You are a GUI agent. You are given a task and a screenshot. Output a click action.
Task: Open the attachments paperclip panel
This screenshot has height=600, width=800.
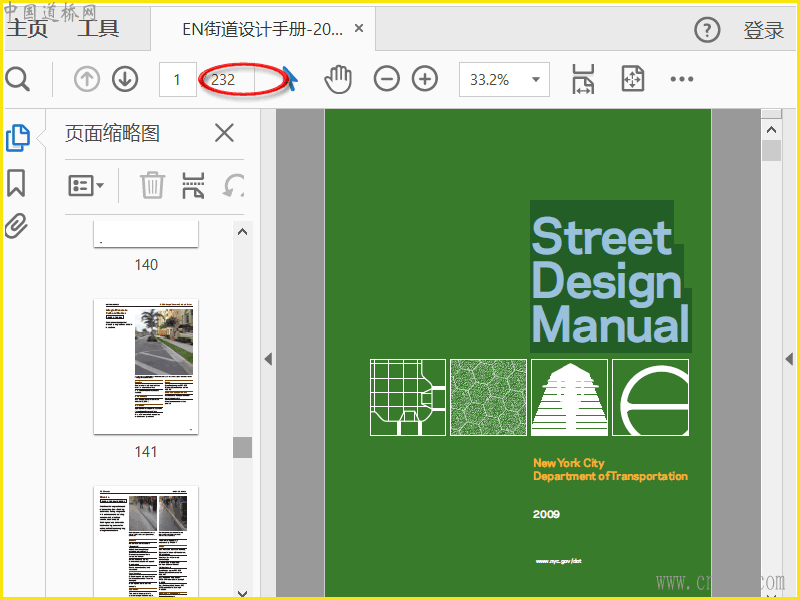(16, 227)
